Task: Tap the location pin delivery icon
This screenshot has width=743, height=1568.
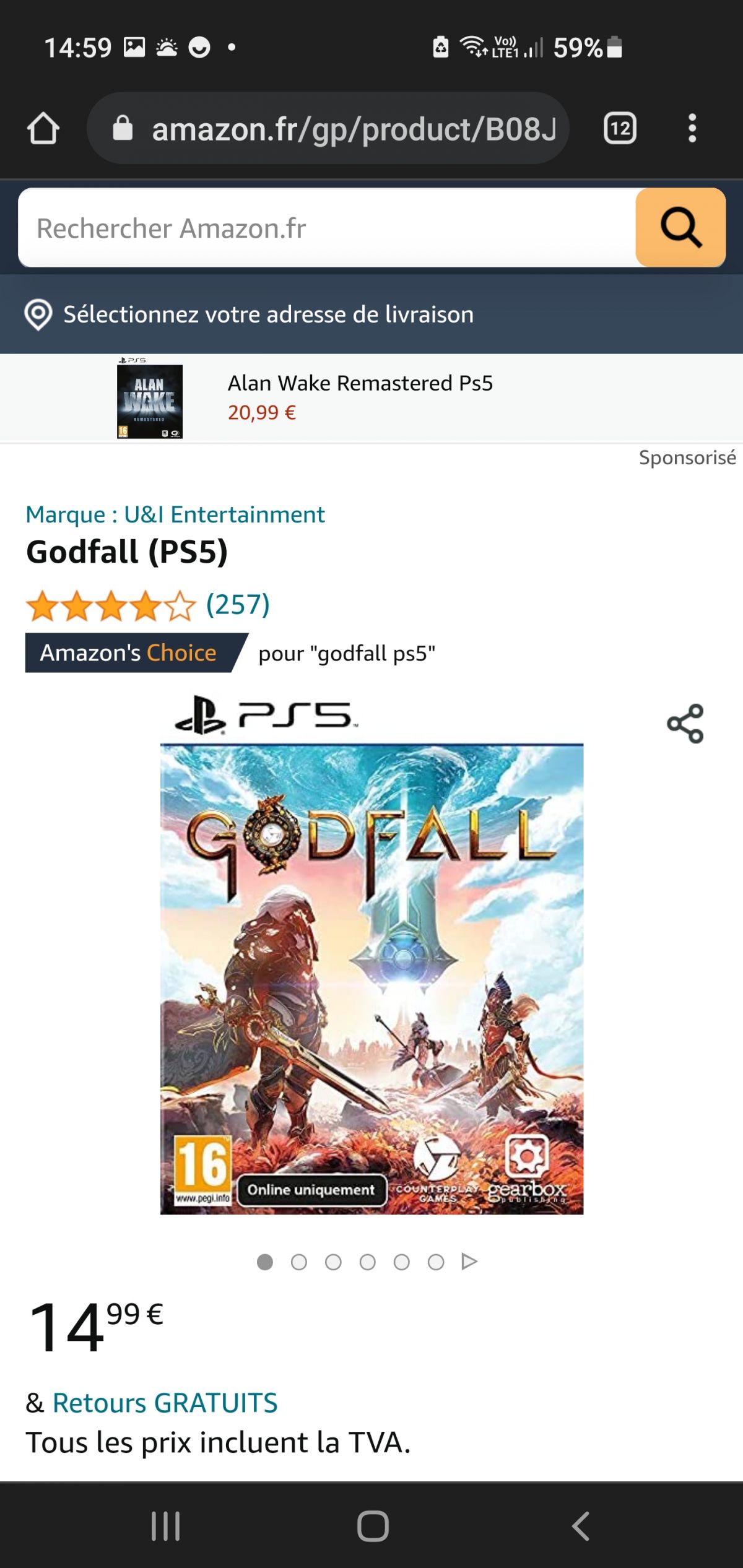Action: pos(38,314)
